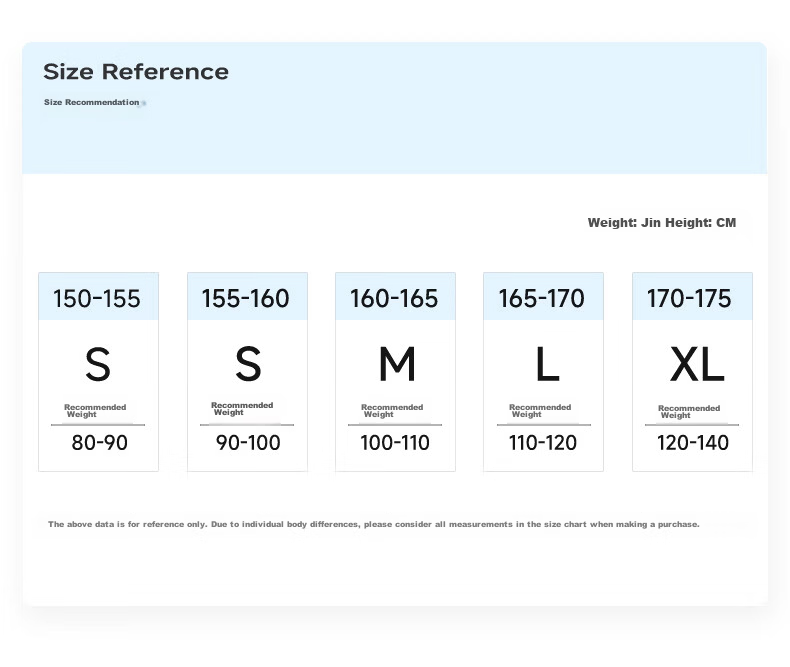
Task: Click the 110-120 weight value
Action: click(543, 443)
